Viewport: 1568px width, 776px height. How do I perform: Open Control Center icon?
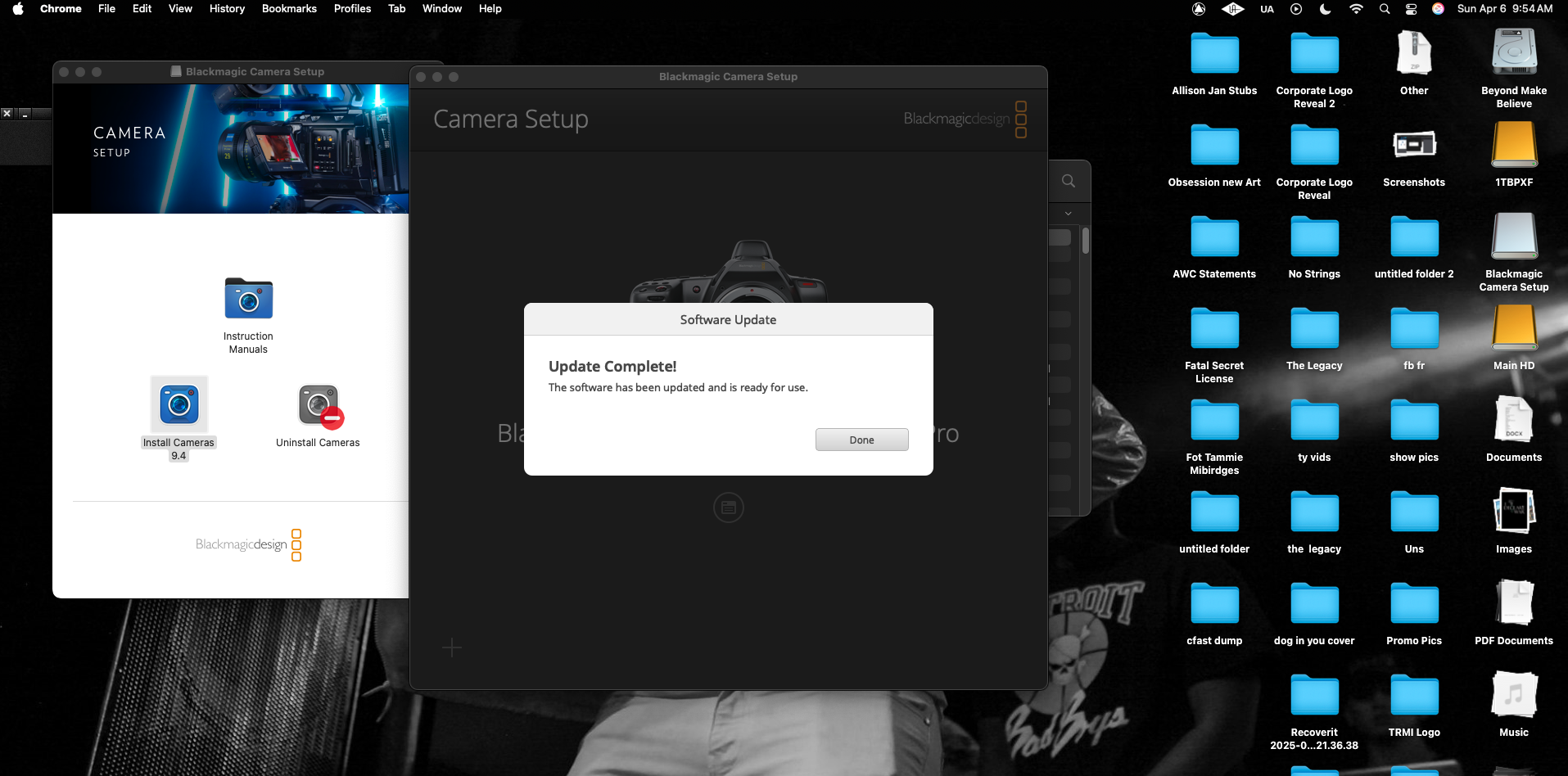1411,8
